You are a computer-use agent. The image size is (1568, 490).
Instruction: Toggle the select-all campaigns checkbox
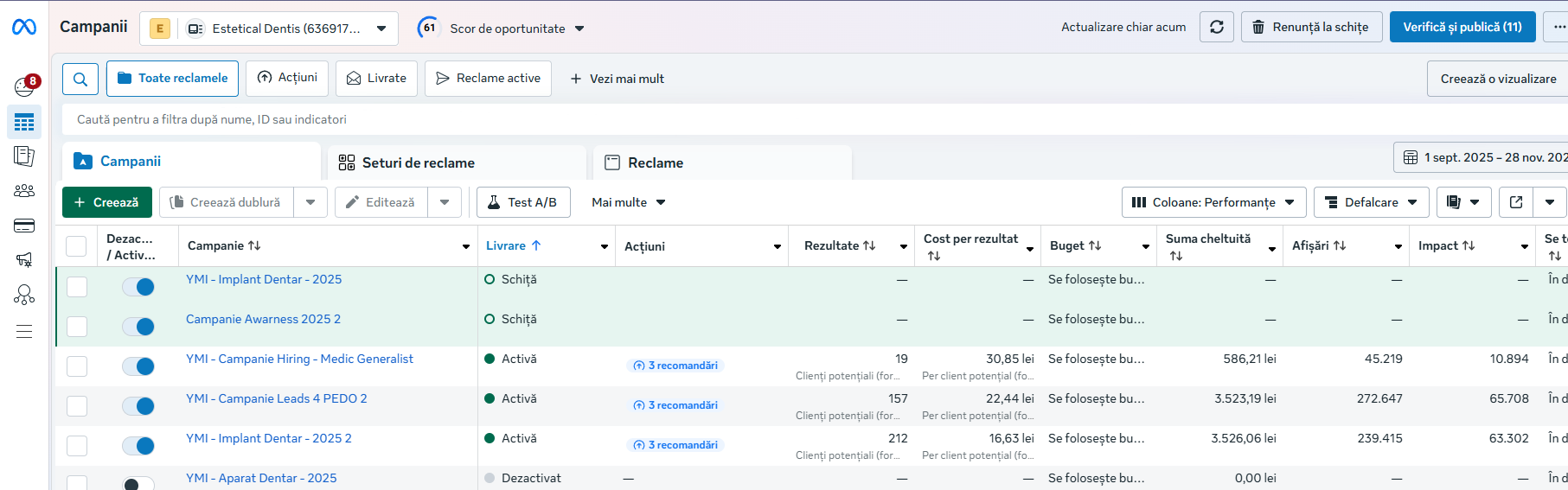click(x=76, y=246)
